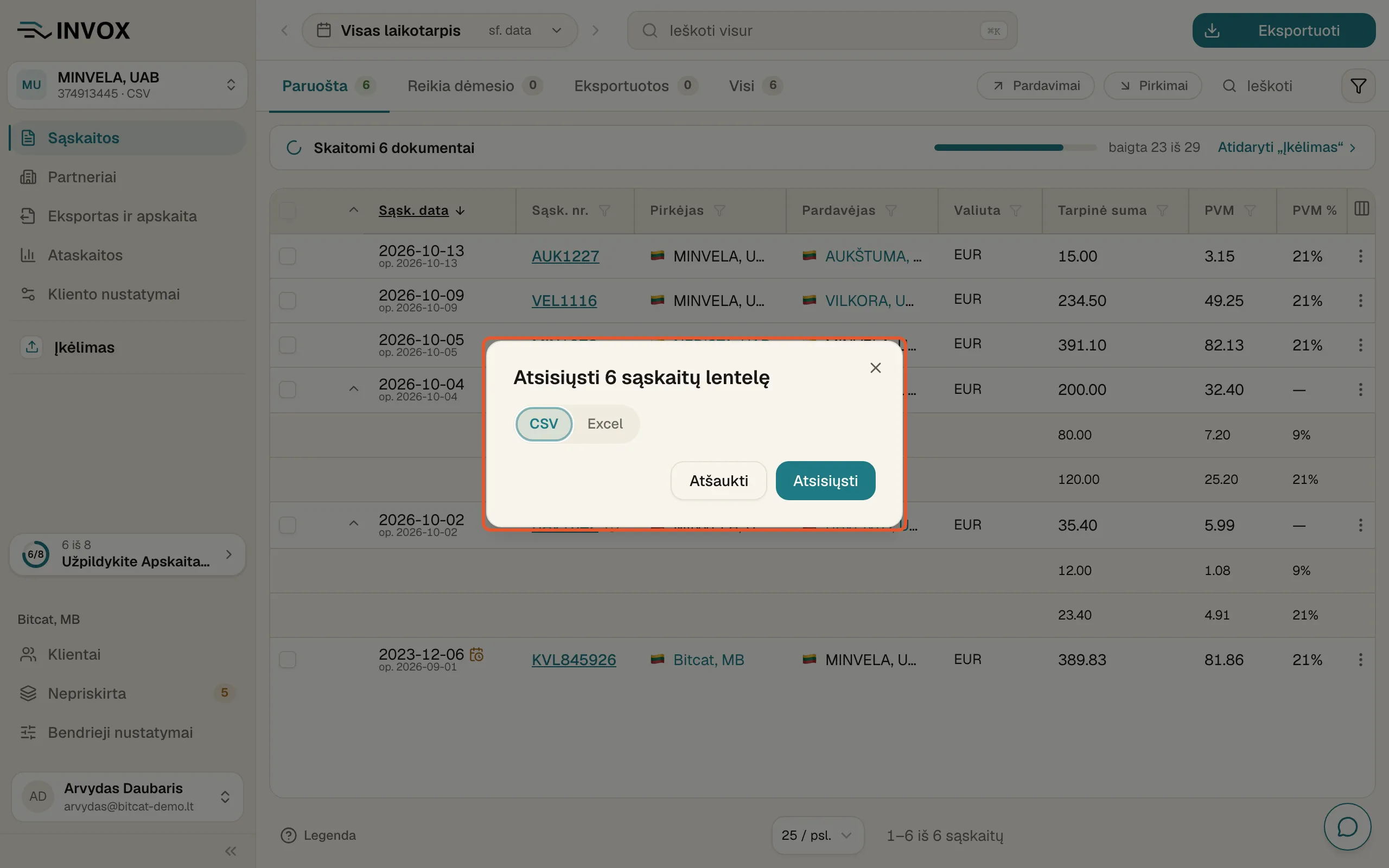Filter the Pirkėjas column
Viewport: 1389px width, 868px height.
click(x=719, y=210)
